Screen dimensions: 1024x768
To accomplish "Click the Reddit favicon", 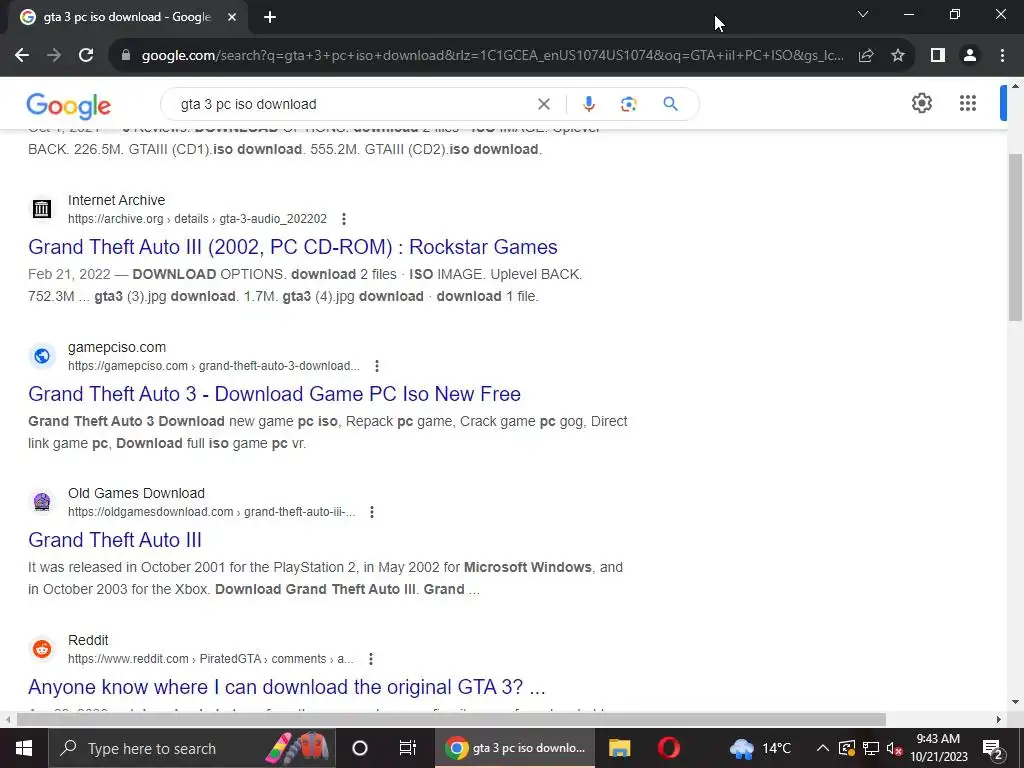I will click(x=42, y=649).
